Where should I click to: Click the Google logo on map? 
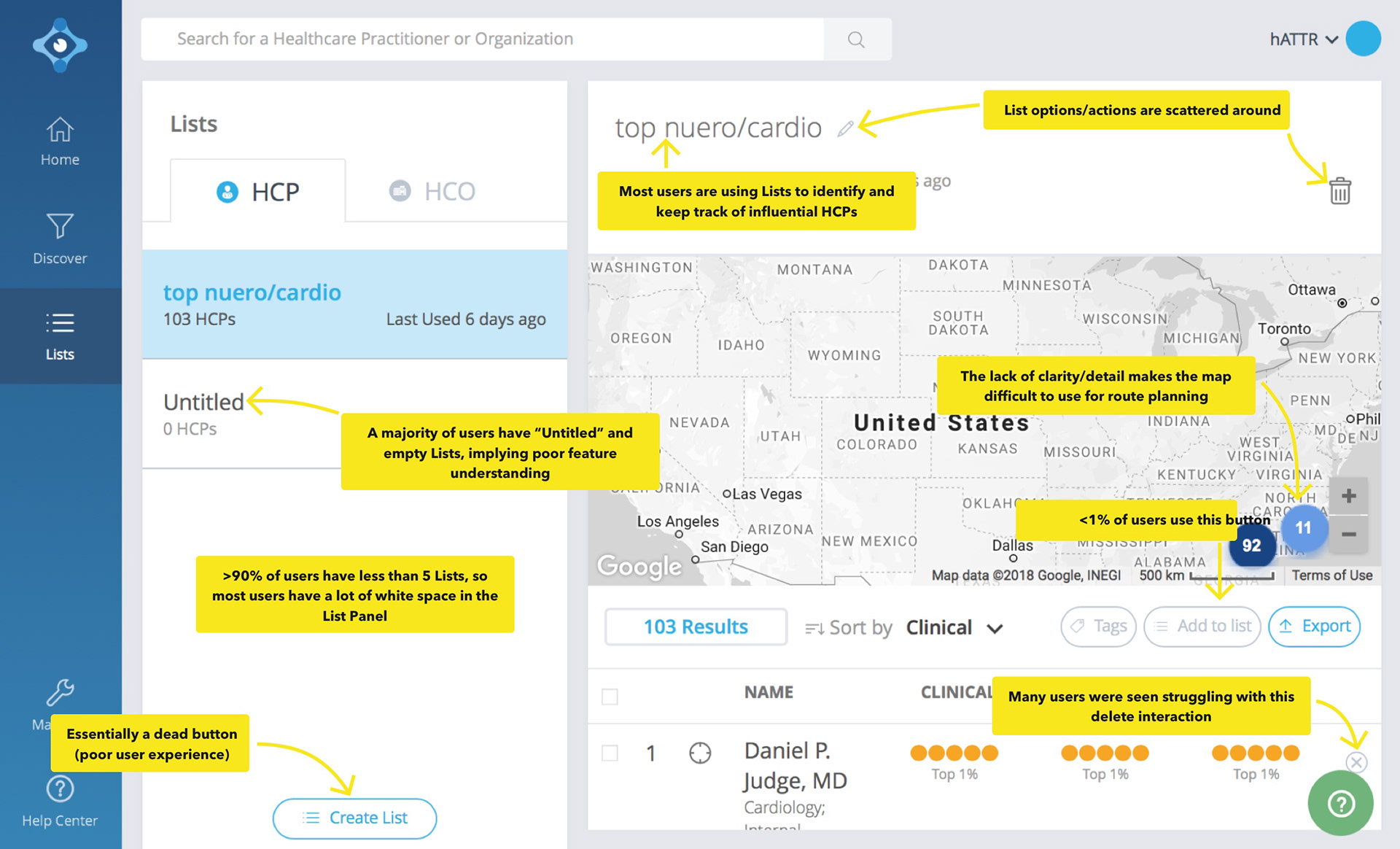639,566
